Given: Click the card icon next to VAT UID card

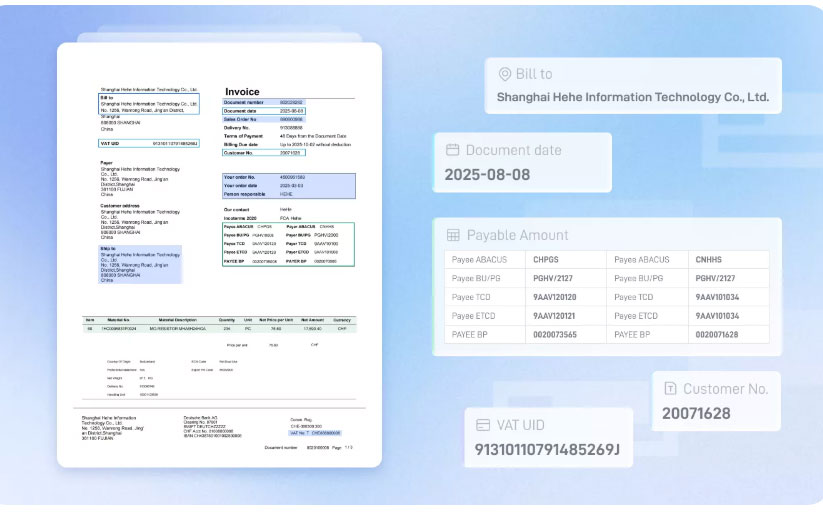Looking at the screenshot, I should point(483,425).
